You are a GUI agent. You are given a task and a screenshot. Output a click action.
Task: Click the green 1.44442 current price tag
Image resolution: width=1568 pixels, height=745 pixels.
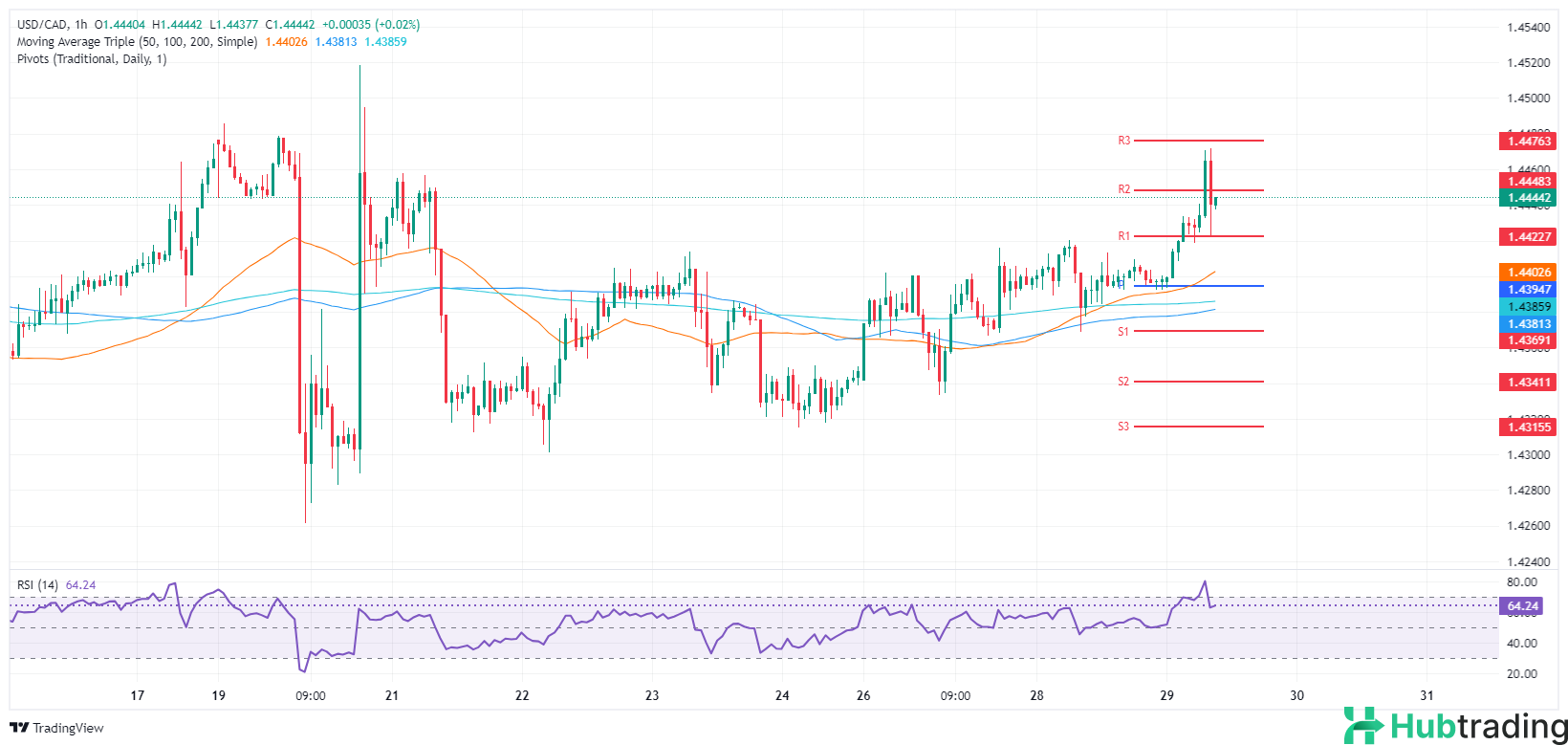pos(1529,199)
